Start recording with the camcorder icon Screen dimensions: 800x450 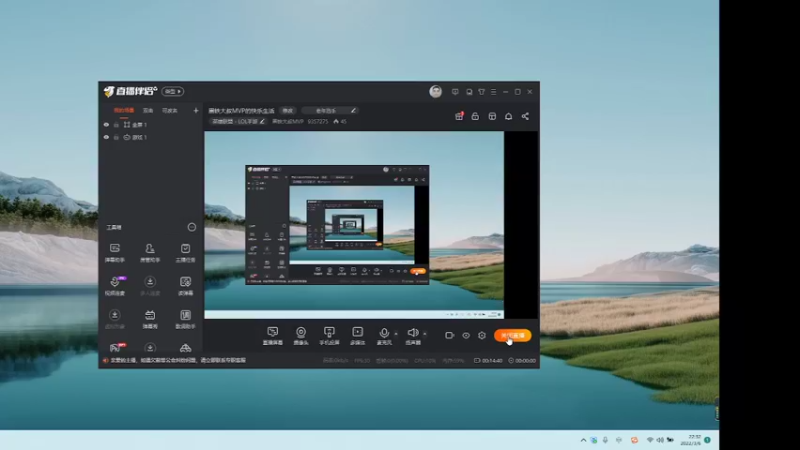449,336
